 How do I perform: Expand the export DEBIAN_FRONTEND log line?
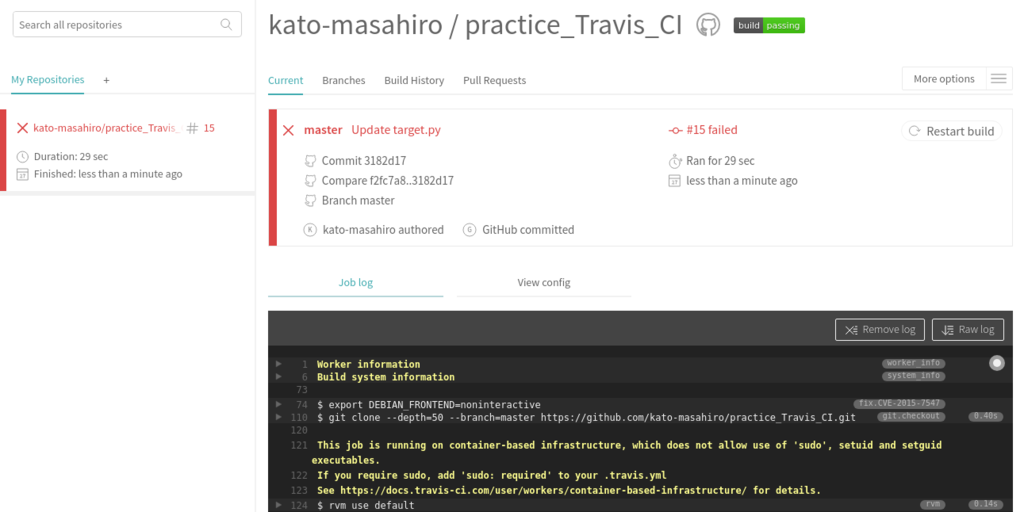pos(279,404)
